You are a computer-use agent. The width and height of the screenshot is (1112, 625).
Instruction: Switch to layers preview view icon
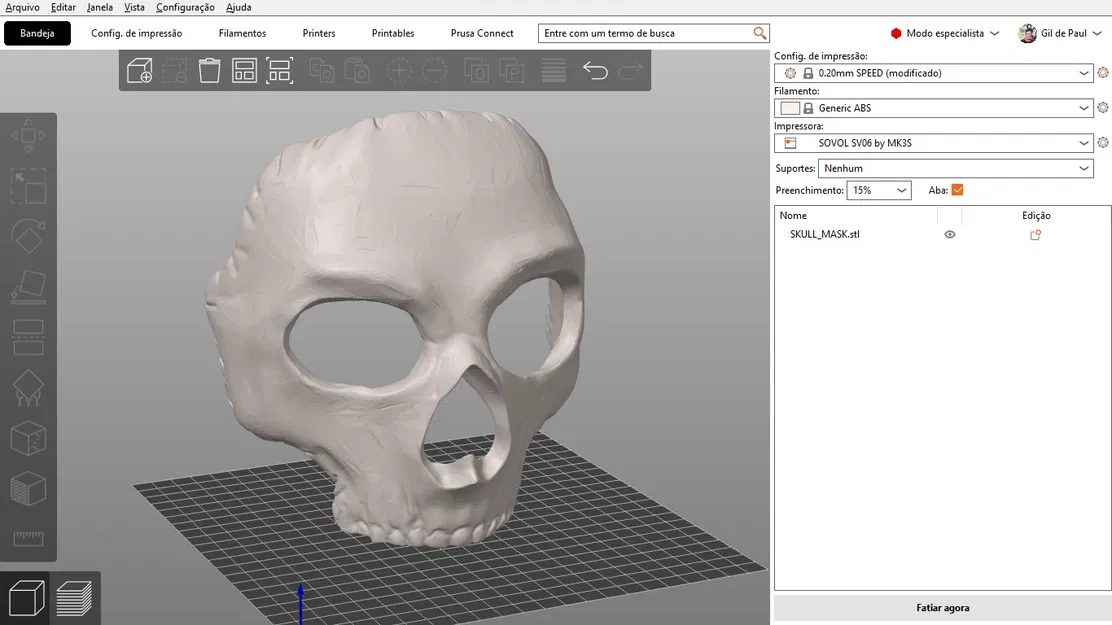pyautogui.click(x=75, y=598)
